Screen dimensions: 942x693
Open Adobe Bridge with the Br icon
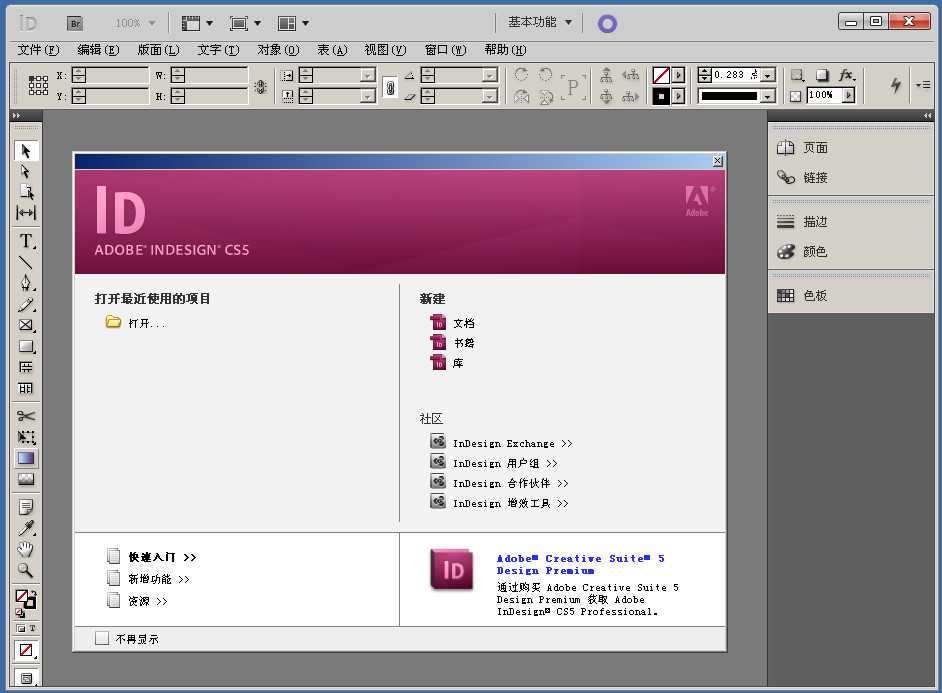(75, 23)
